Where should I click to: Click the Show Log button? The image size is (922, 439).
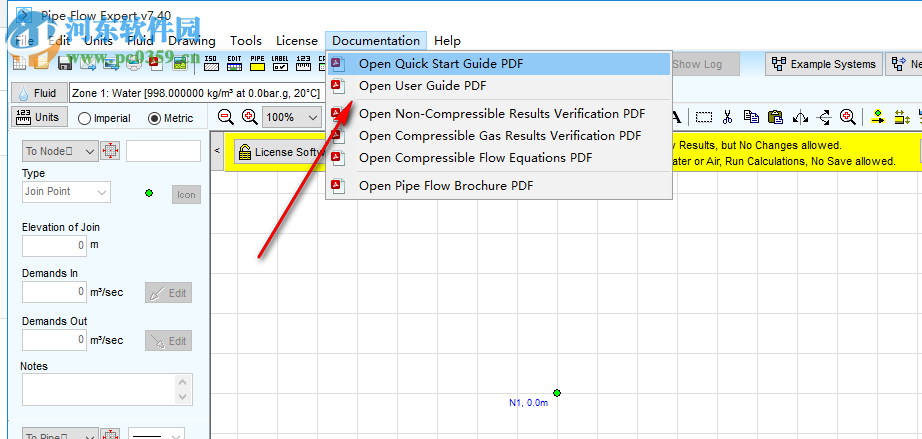point(704,64)
